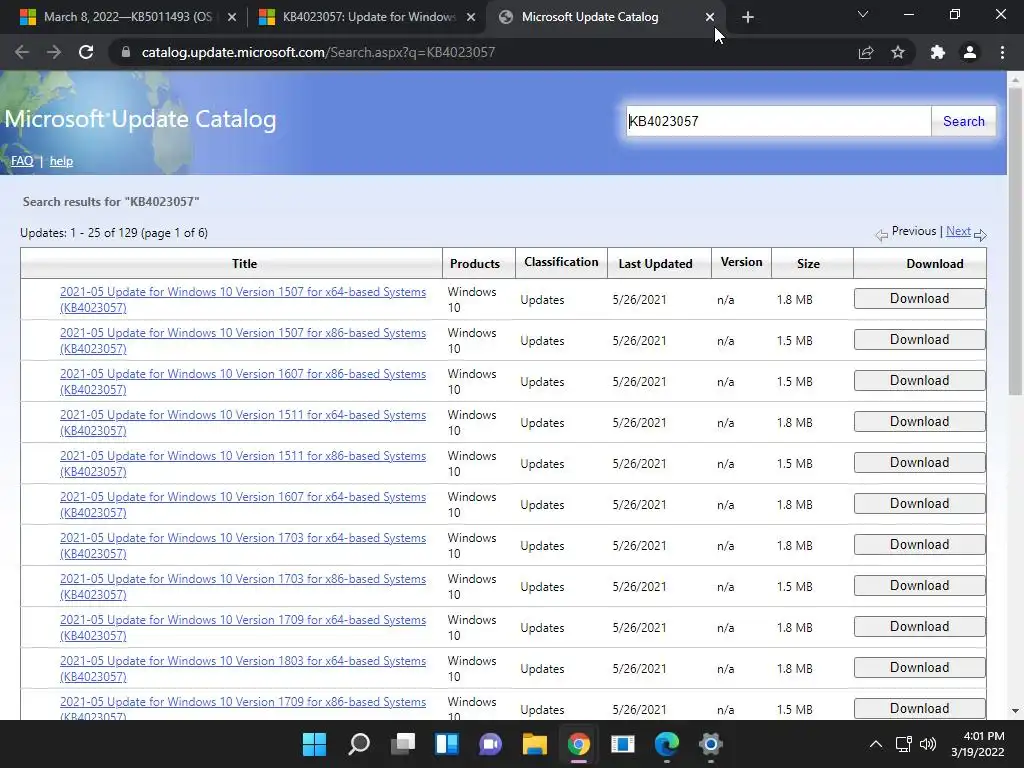Viewport: 1024px width, 768px height.
Task: Download the Version 1507 x86 update
Action: pos(920,340)
